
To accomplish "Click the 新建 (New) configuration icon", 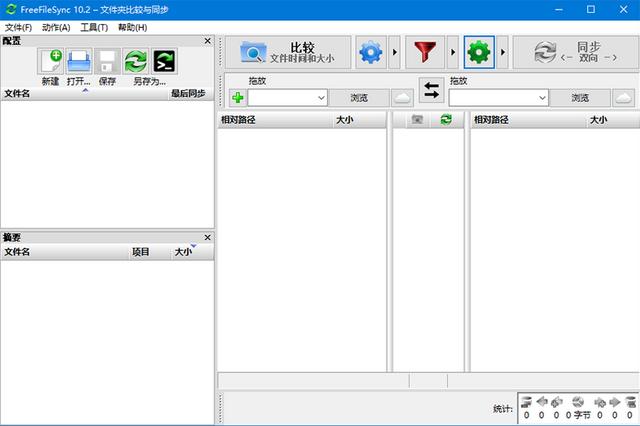I will tap(50, 61).
